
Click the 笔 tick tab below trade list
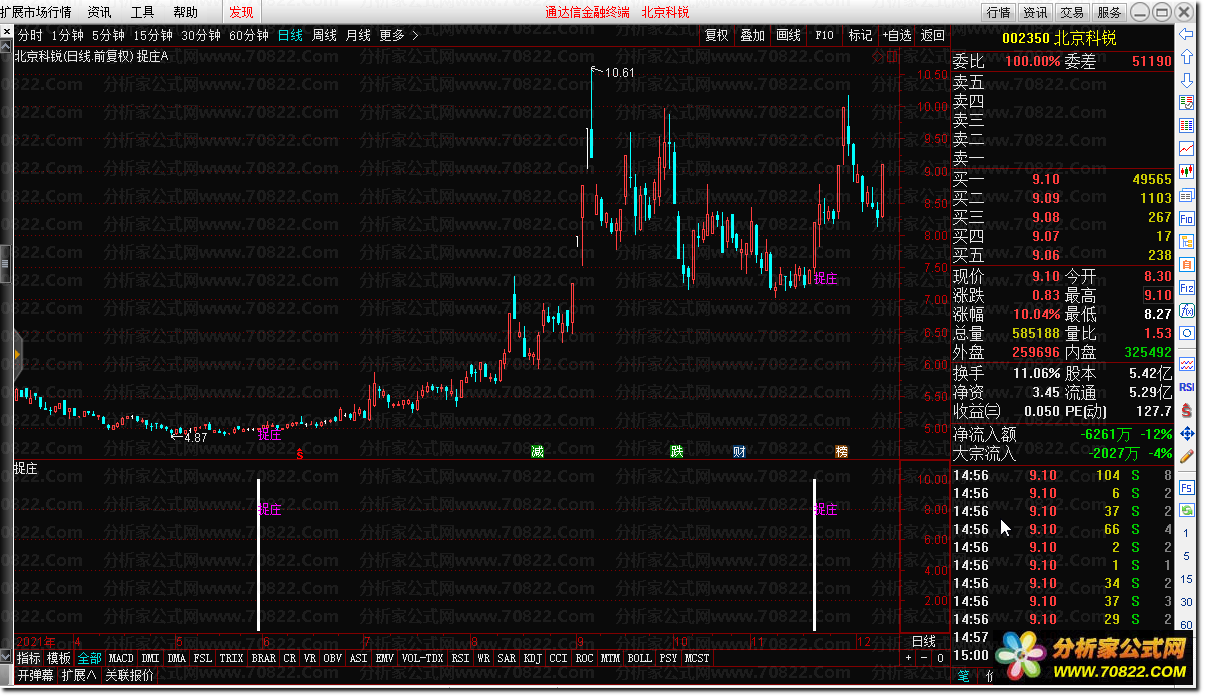(x=964, y=675)
